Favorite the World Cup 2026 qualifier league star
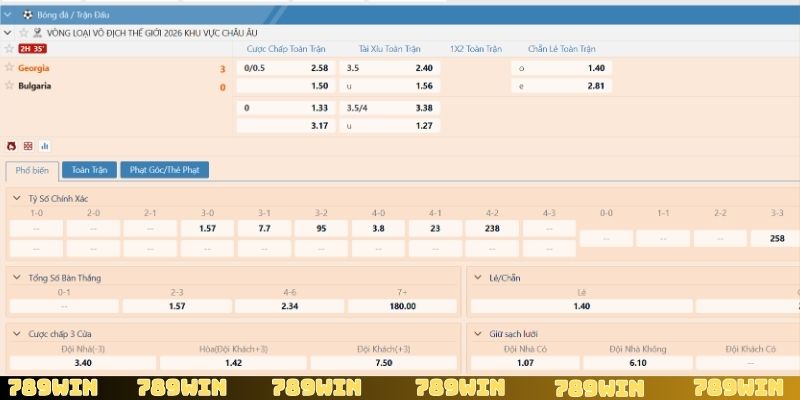The width and height of the screenshot is (800, 400). point(24,33)
